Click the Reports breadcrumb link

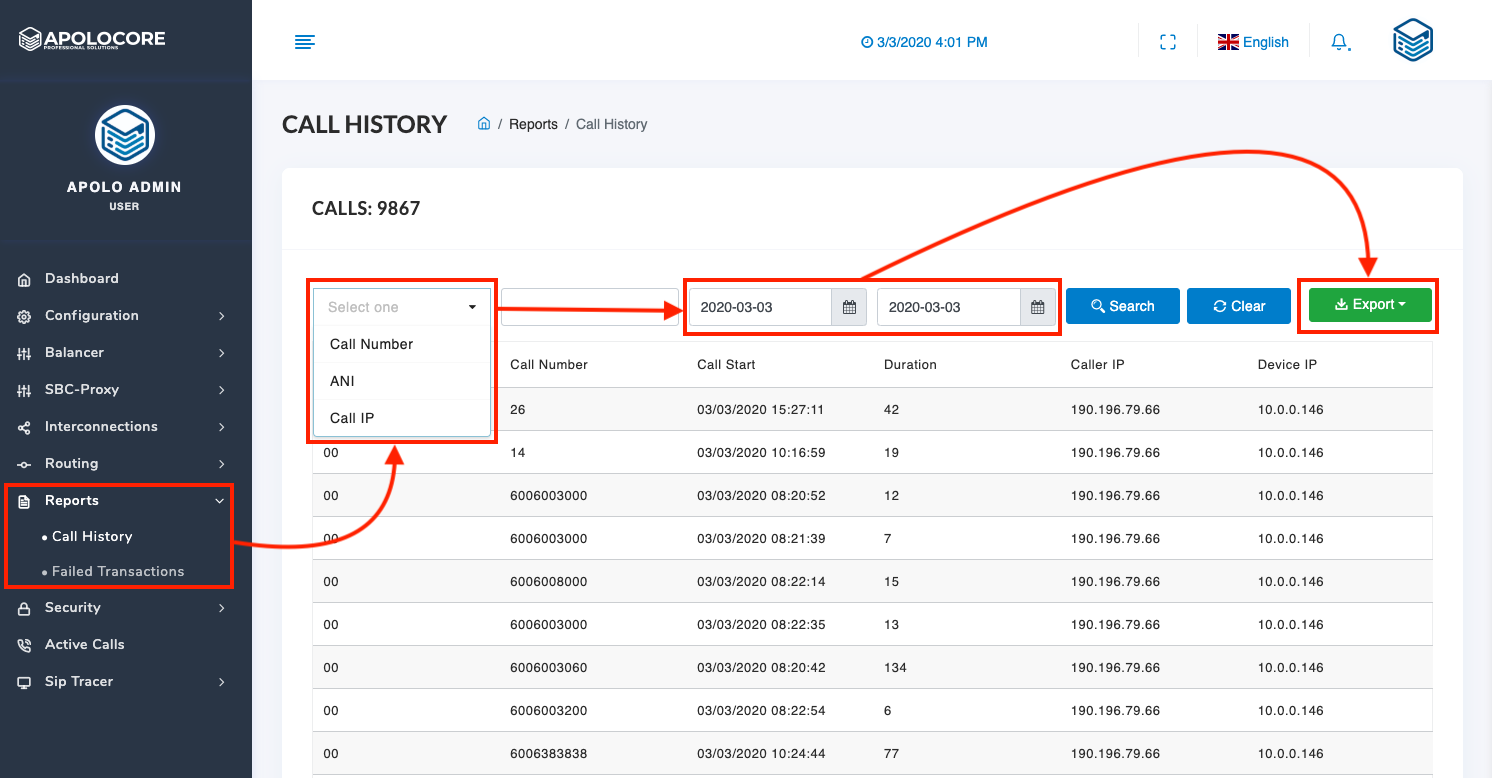pyautogui.click(x=533, y=124)
